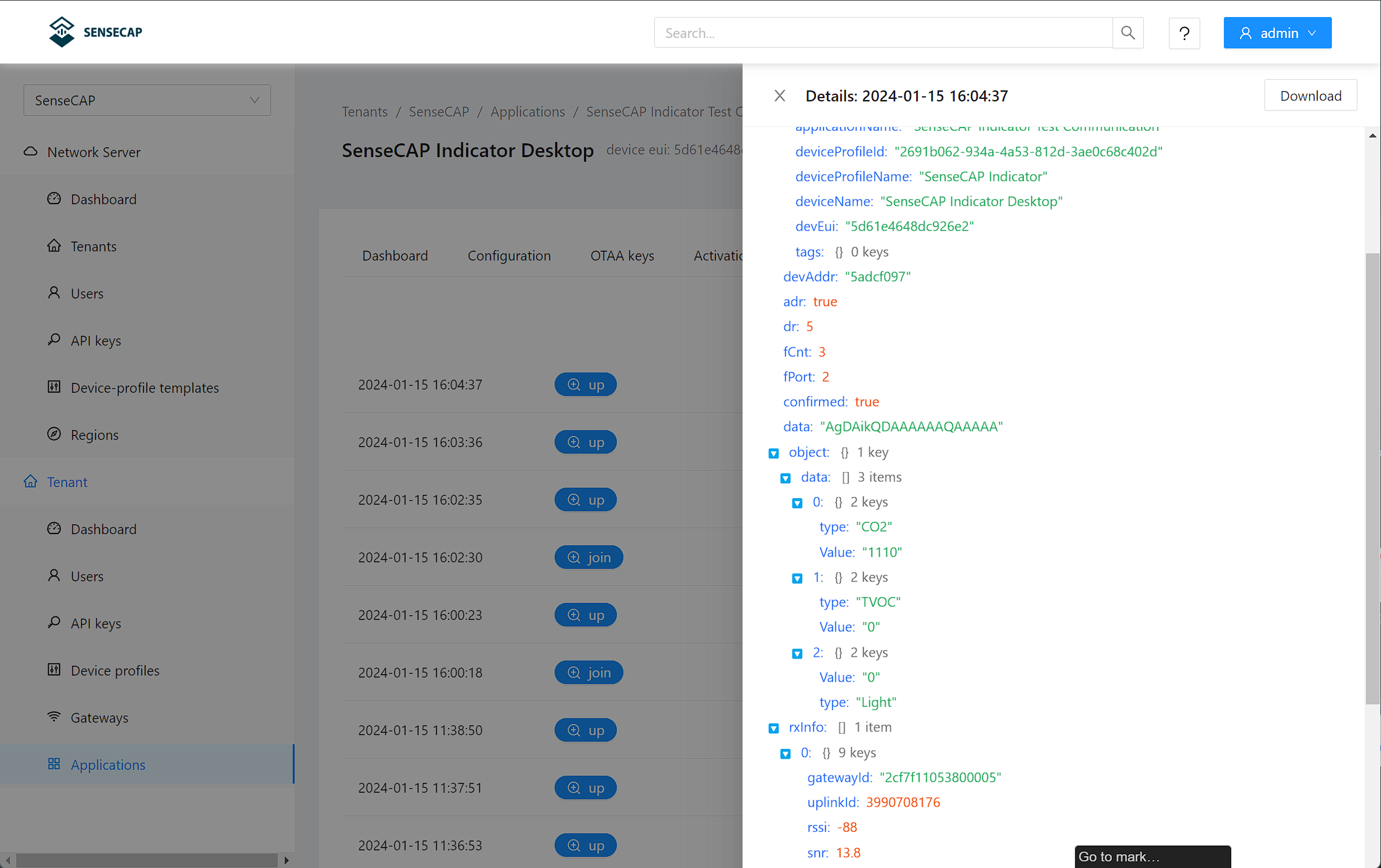Viewport: 1381px width, 868px height.
Task: Open Network Server API keys
Action: click(x=96, y=340)
